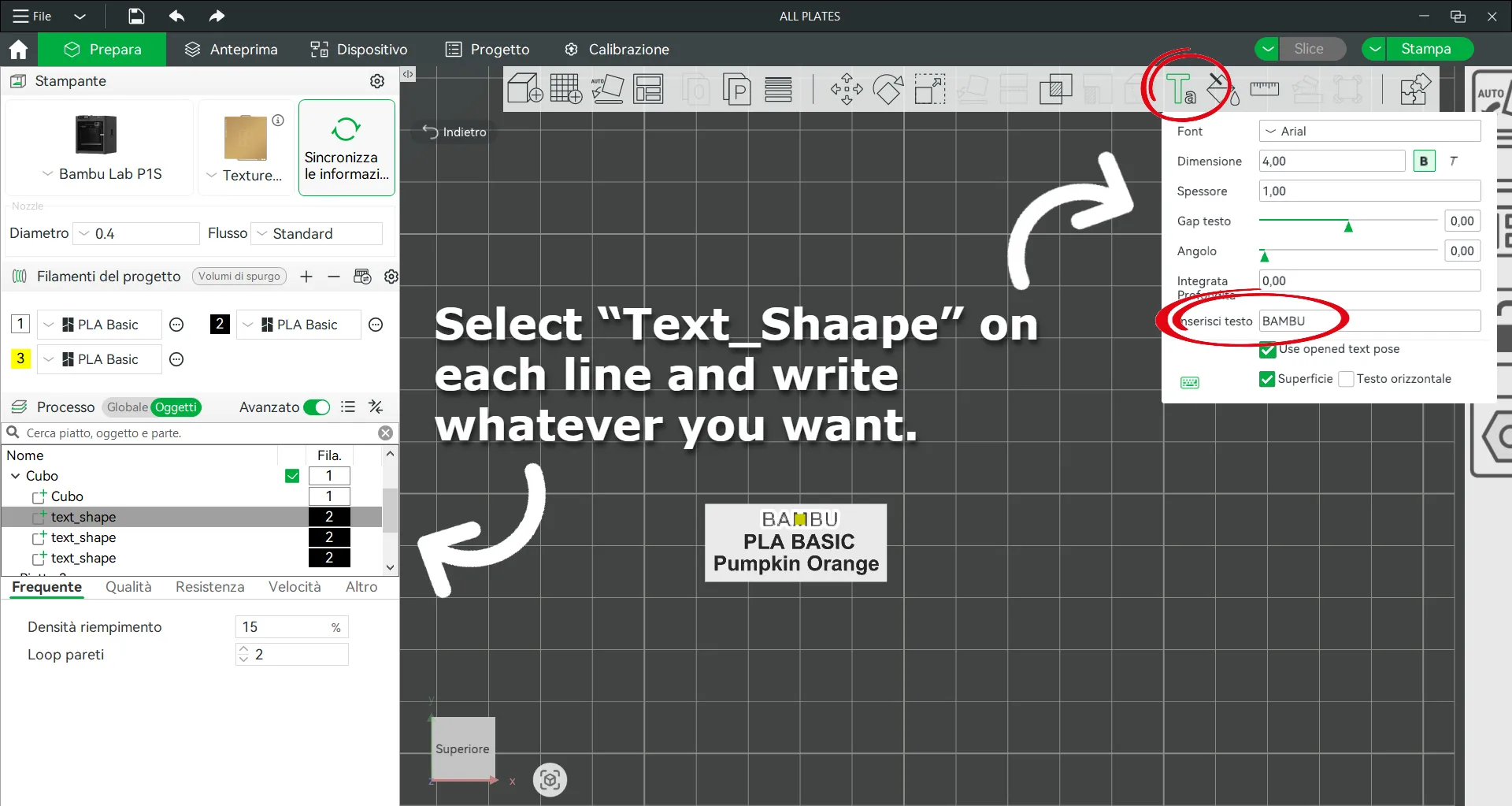Viewport: 1512px width, 806px height.
Task: Collapse the Cubo tree item
Action: click(x=15, y=476)
